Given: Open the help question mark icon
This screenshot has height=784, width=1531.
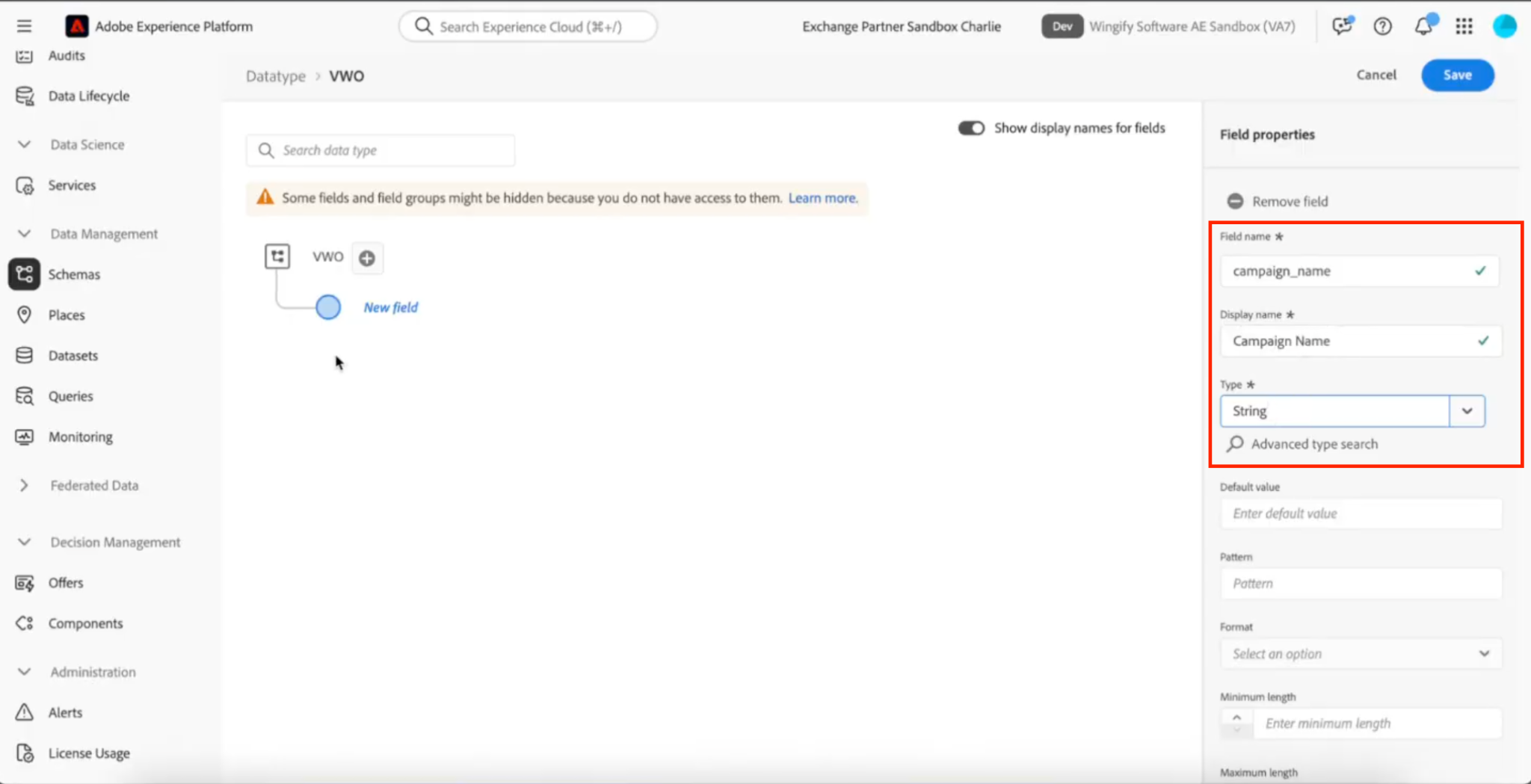Looking at the screenshot, I should (1382, 26).
